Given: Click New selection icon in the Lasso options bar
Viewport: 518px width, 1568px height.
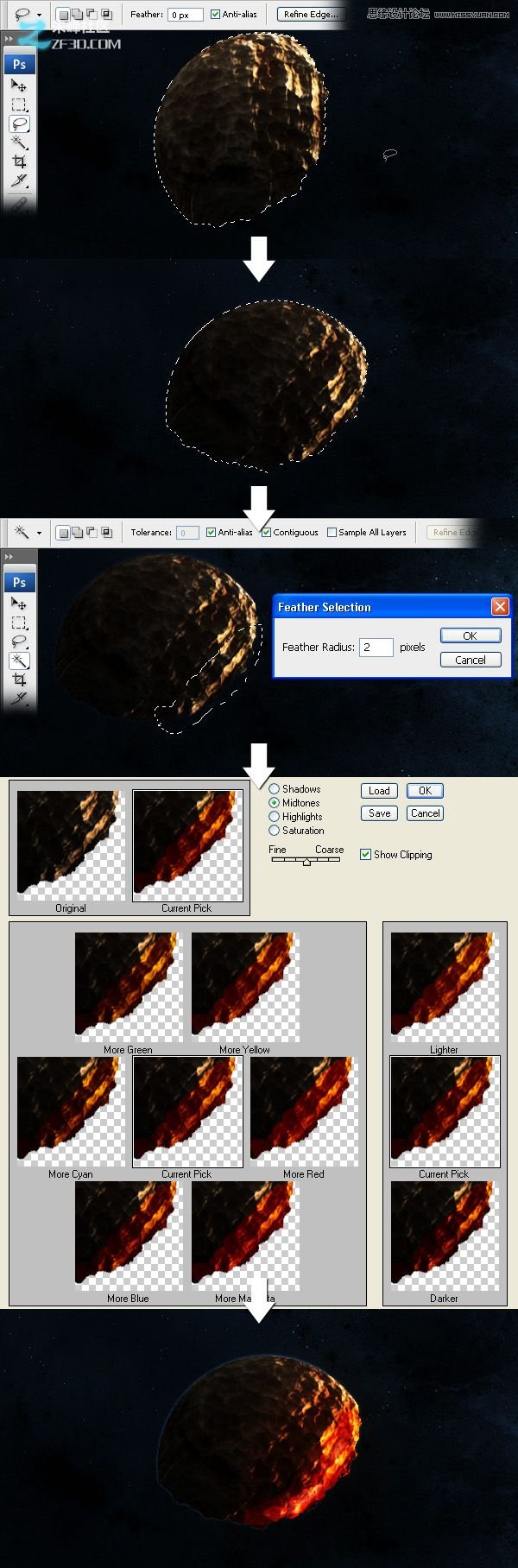Looking at the screenshot, I should (x=64, y=15).
